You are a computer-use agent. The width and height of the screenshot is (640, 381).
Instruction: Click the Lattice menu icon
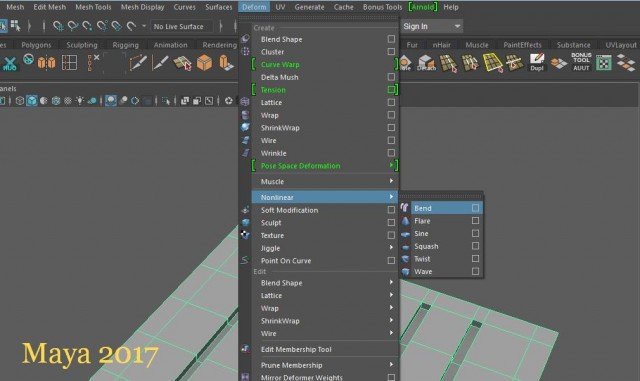[245, 102]
